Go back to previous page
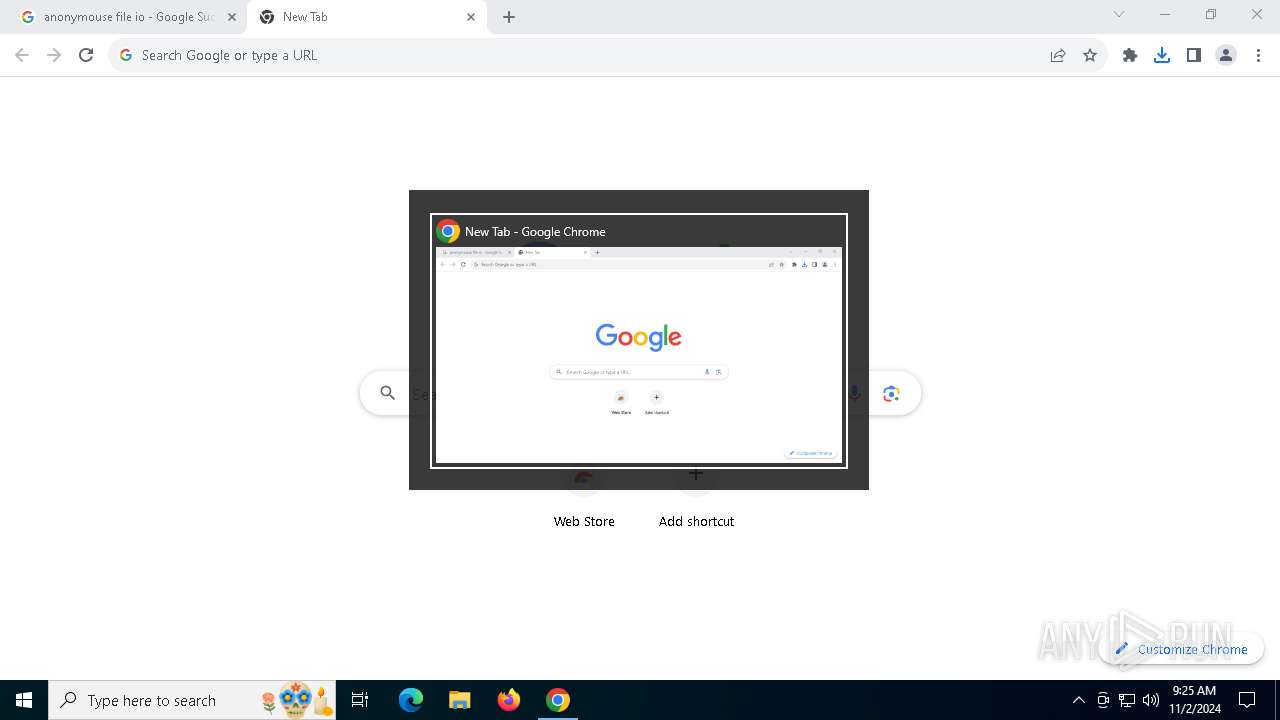 22,55
